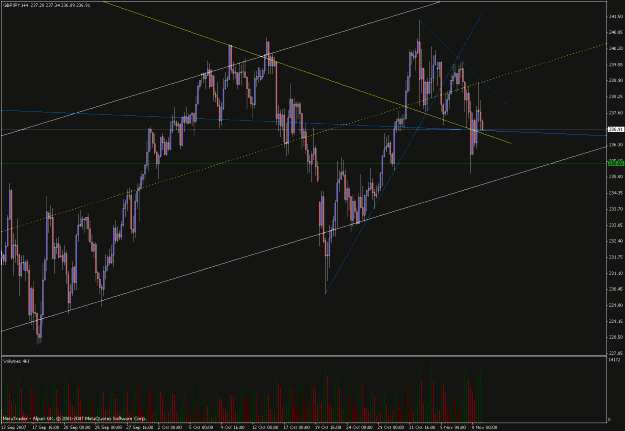Click the '24 Oct 08:00' time label
625x431 pixels.
pos(360,427)
